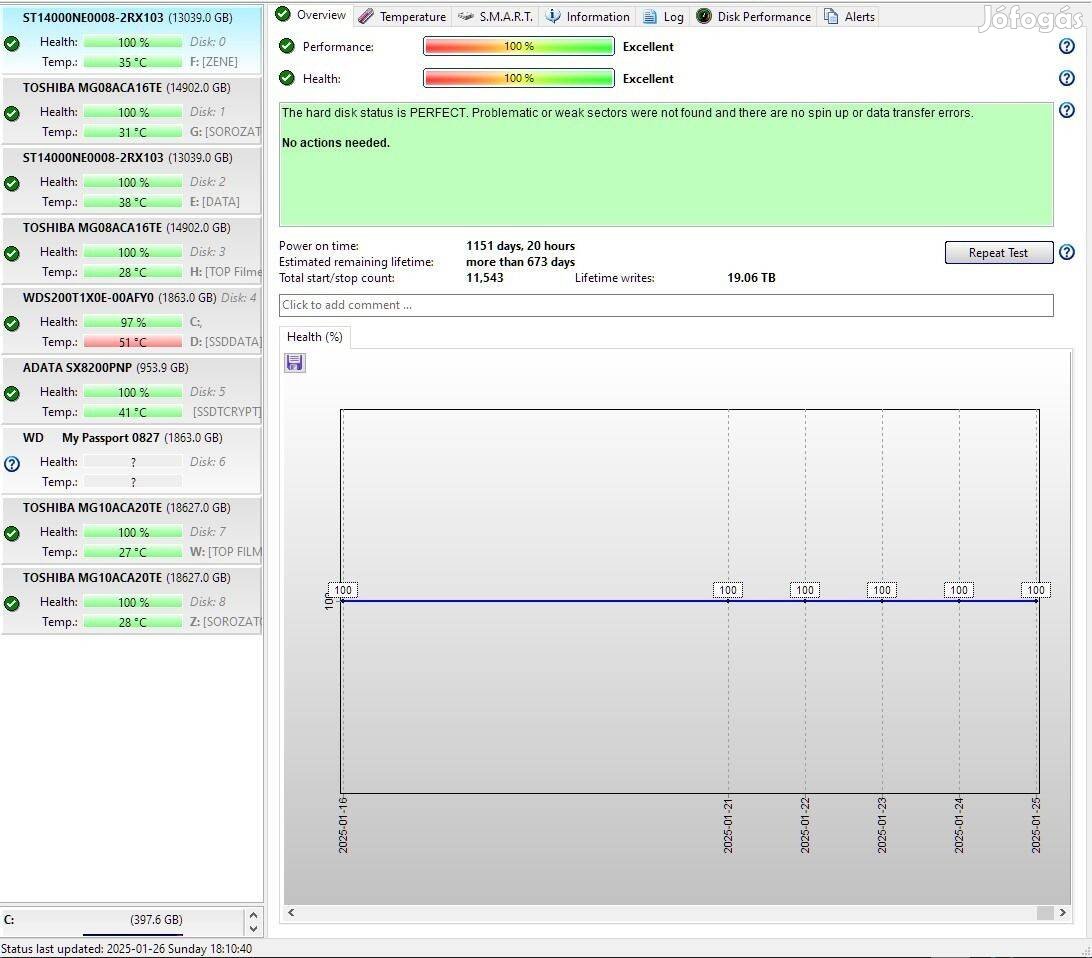
Task: Open help for disk status text box
Action: click(x=1066, y=110)
